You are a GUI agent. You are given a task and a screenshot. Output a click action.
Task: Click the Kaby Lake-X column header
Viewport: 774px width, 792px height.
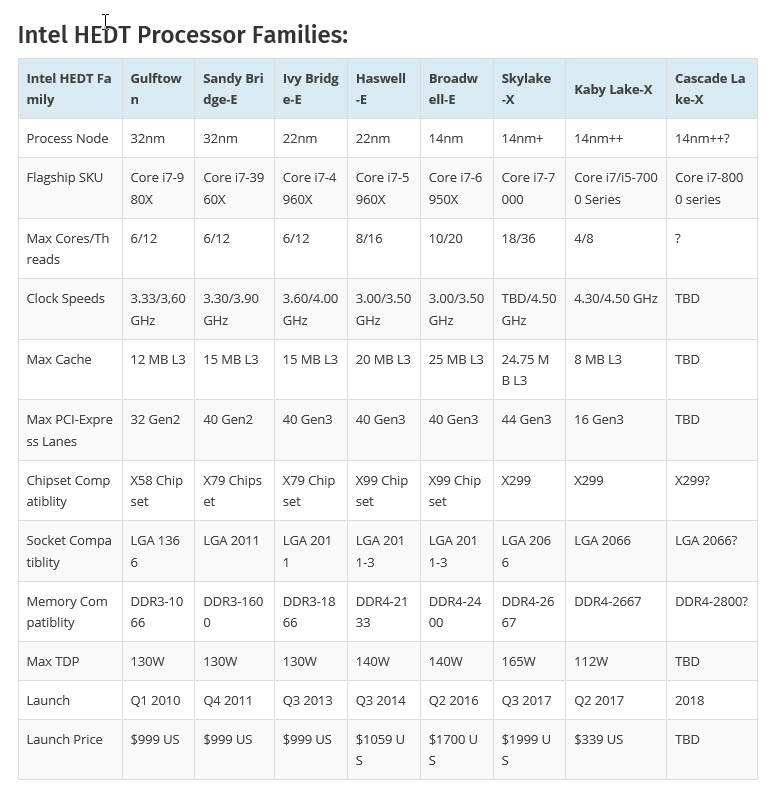click(613, 89)
